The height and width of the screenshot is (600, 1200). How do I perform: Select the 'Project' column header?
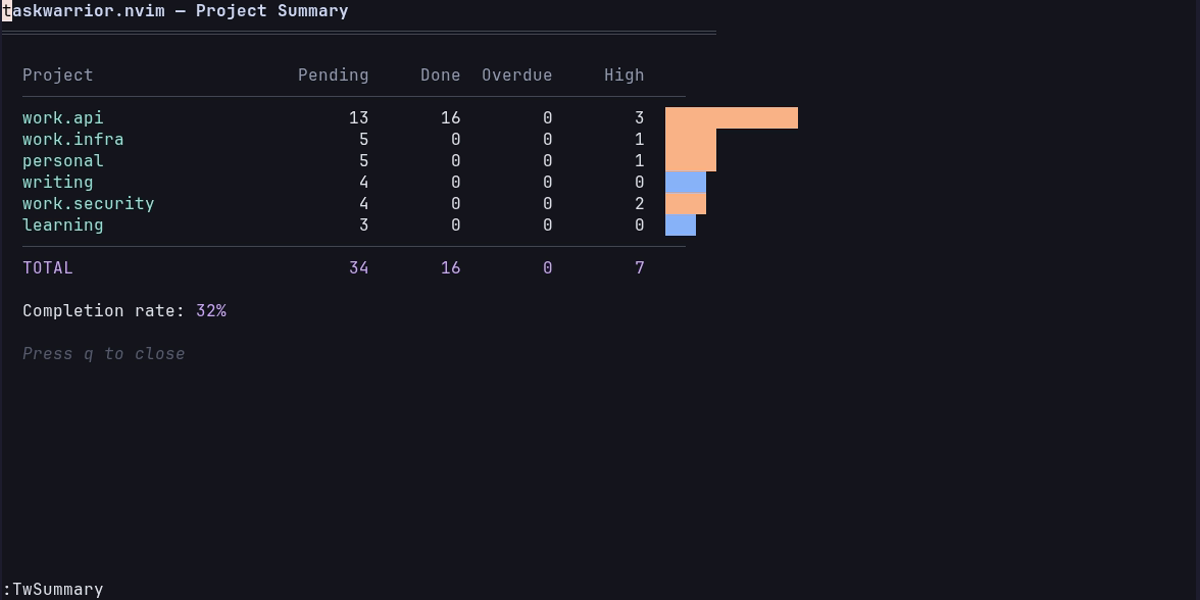click(x=58, y=75)
